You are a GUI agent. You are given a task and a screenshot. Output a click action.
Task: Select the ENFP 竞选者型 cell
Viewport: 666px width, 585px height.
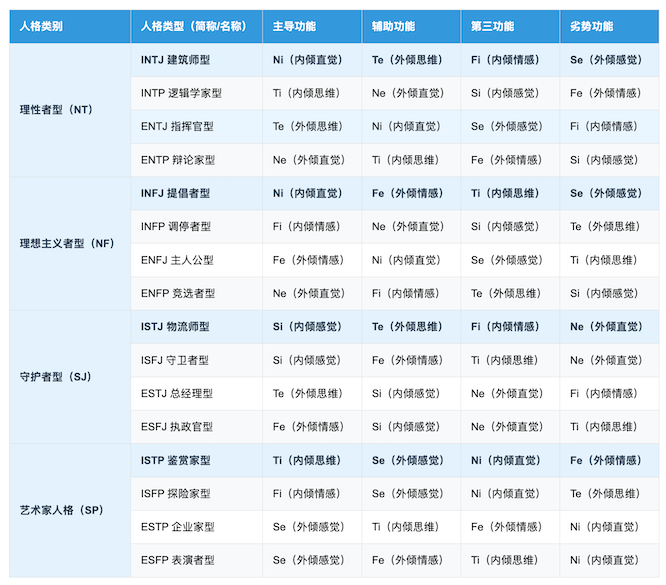177,293
